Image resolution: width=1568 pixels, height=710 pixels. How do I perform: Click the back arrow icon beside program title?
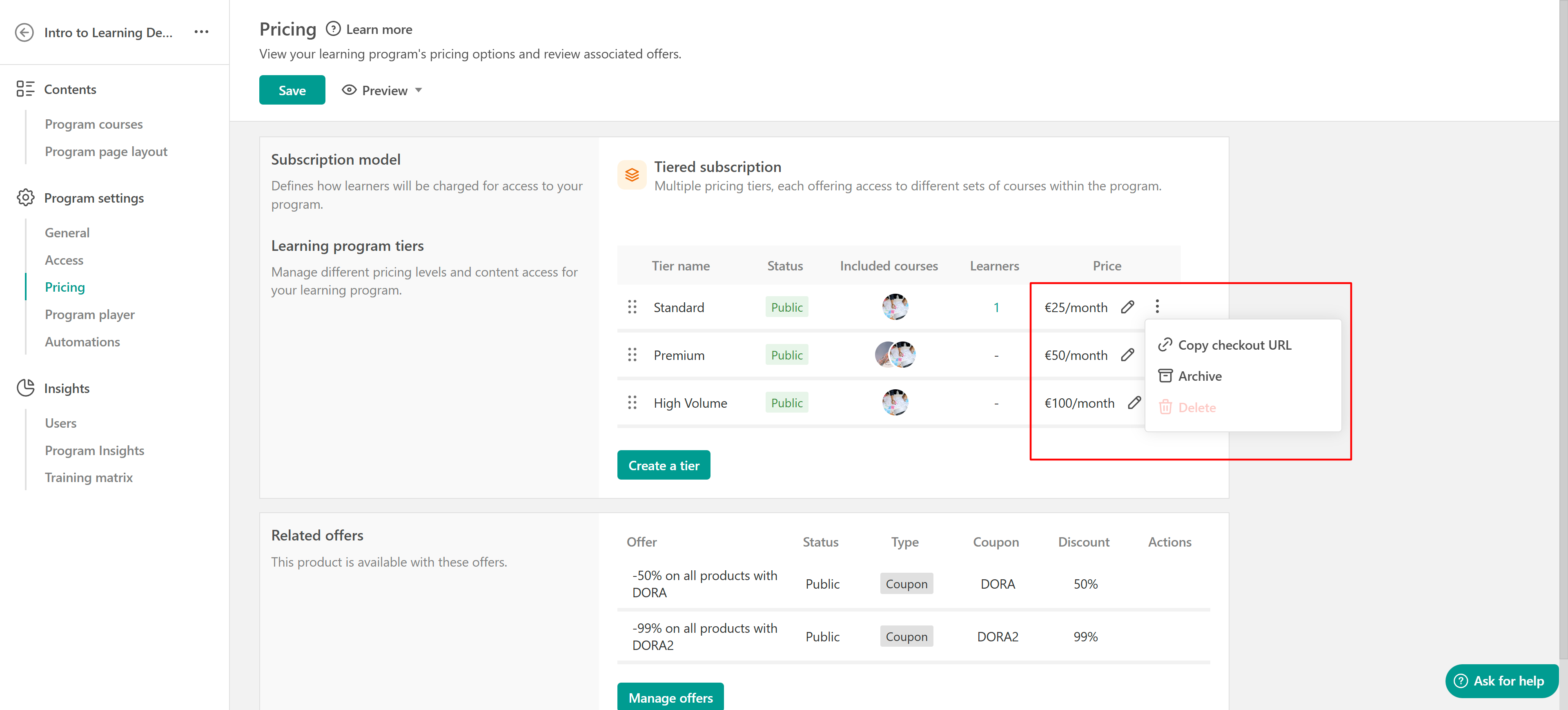tap(24, 32)
